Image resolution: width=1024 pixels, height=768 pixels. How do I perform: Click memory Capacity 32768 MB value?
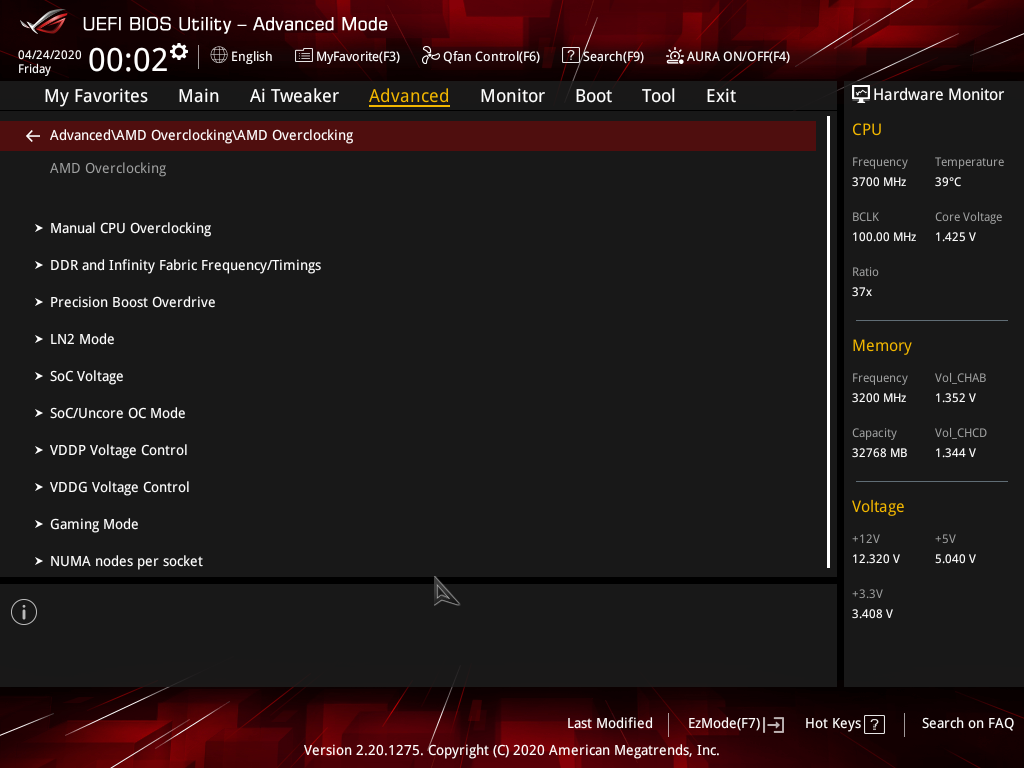pyautogui.click(x=879, y=453)
